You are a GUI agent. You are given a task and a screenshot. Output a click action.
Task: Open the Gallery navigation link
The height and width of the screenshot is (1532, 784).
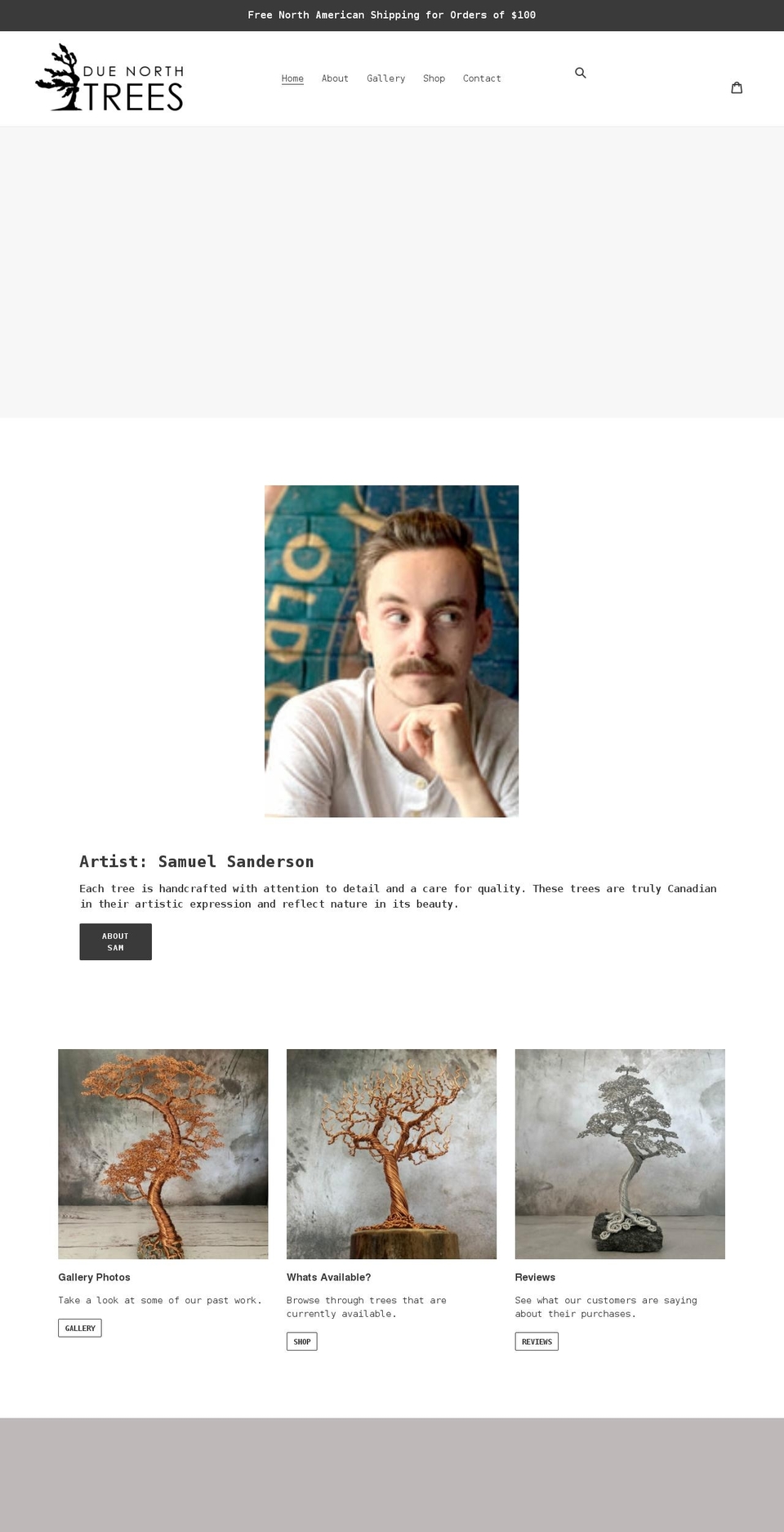[385, 78]
